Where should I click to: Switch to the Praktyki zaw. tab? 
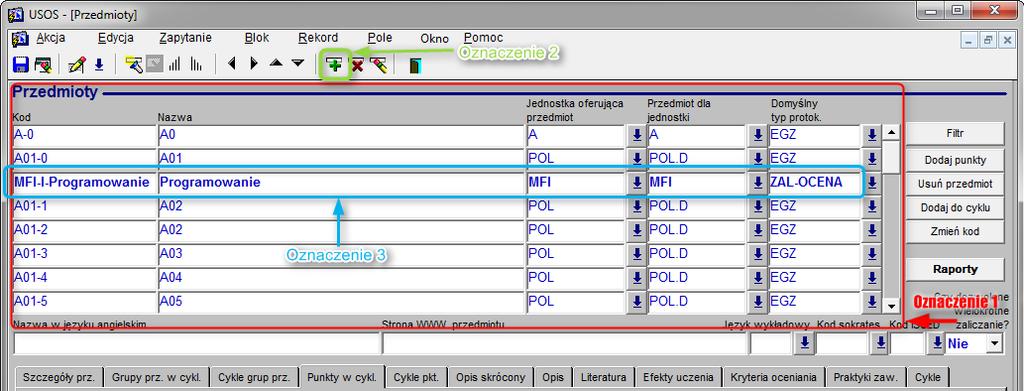point(865,377)
